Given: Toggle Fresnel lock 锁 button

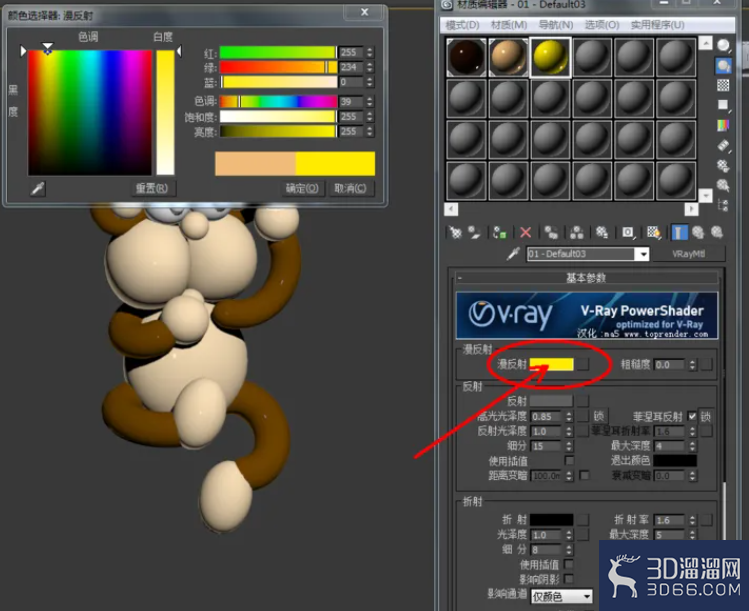Looking at the screenshot, I should (x=706, y=416).
